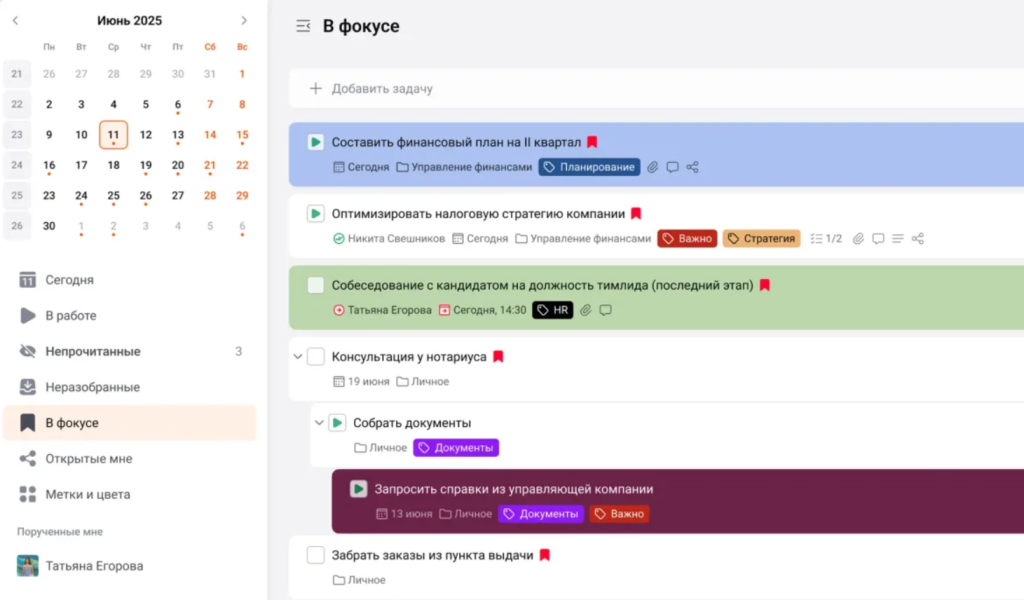Click 19 июня date on notary task
The width and height of the screenshot is (1024, 600).
click(x=361, y=381)
